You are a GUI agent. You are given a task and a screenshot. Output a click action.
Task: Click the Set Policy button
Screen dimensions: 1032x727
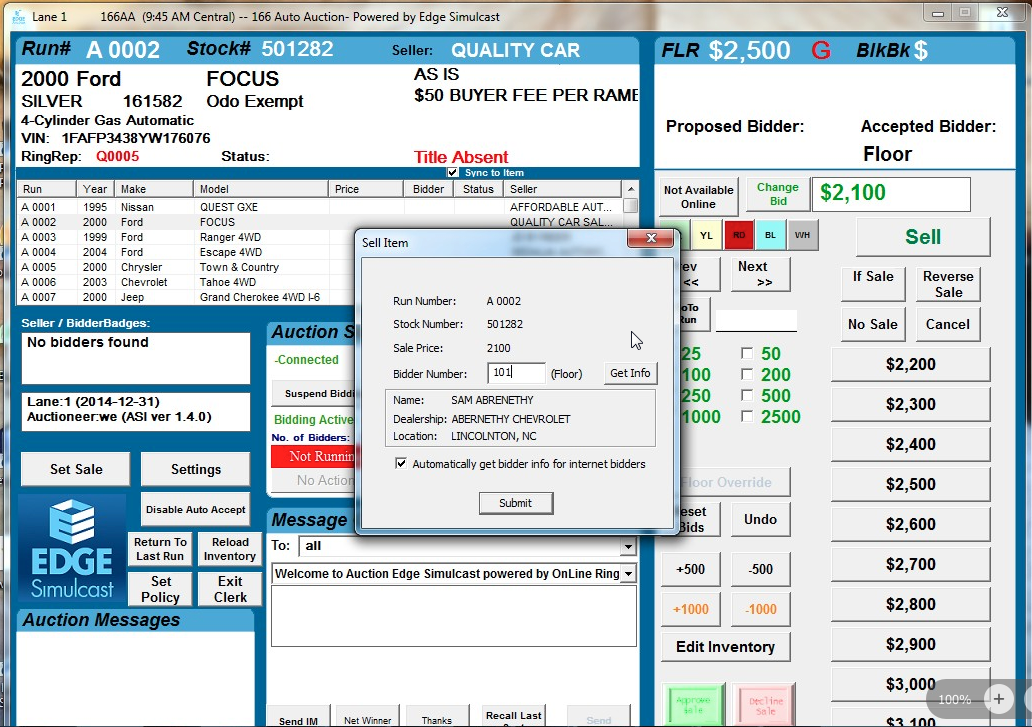point(160,589)
